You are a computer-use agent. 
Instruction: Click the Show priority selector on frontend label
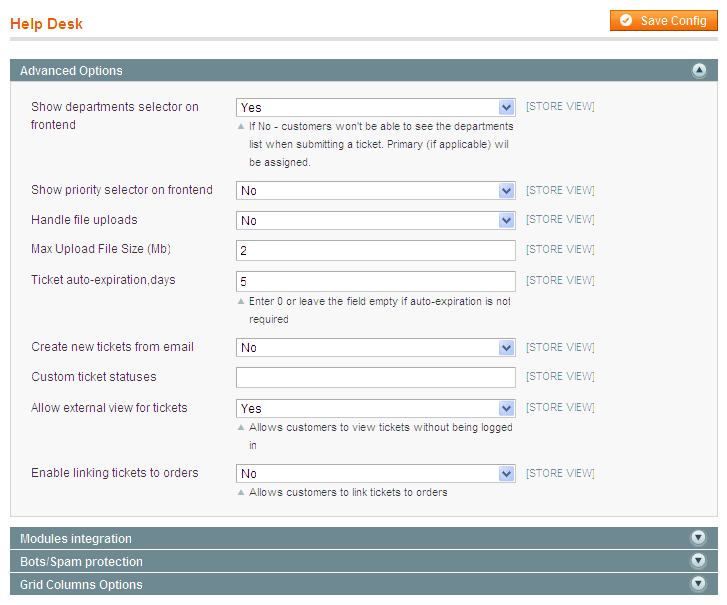(122, 190)
